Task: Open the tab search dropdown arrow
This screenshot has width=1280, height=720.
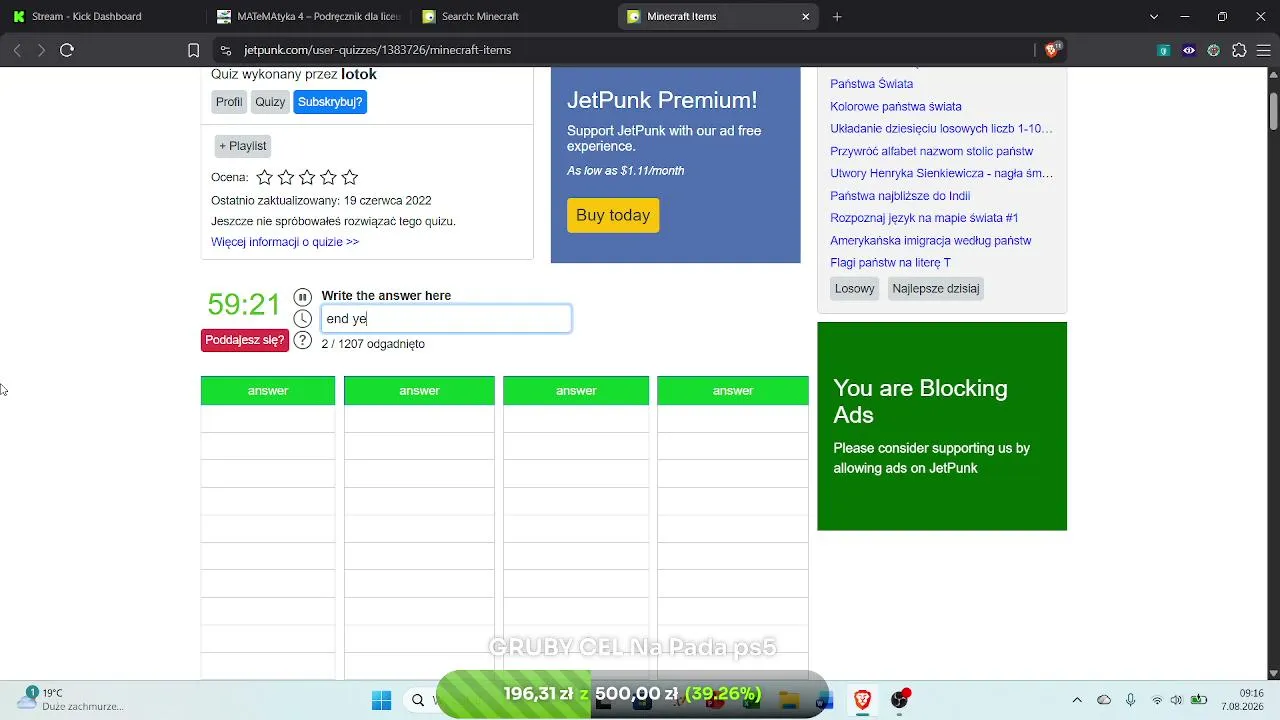Action: [x=1154, y=16]
